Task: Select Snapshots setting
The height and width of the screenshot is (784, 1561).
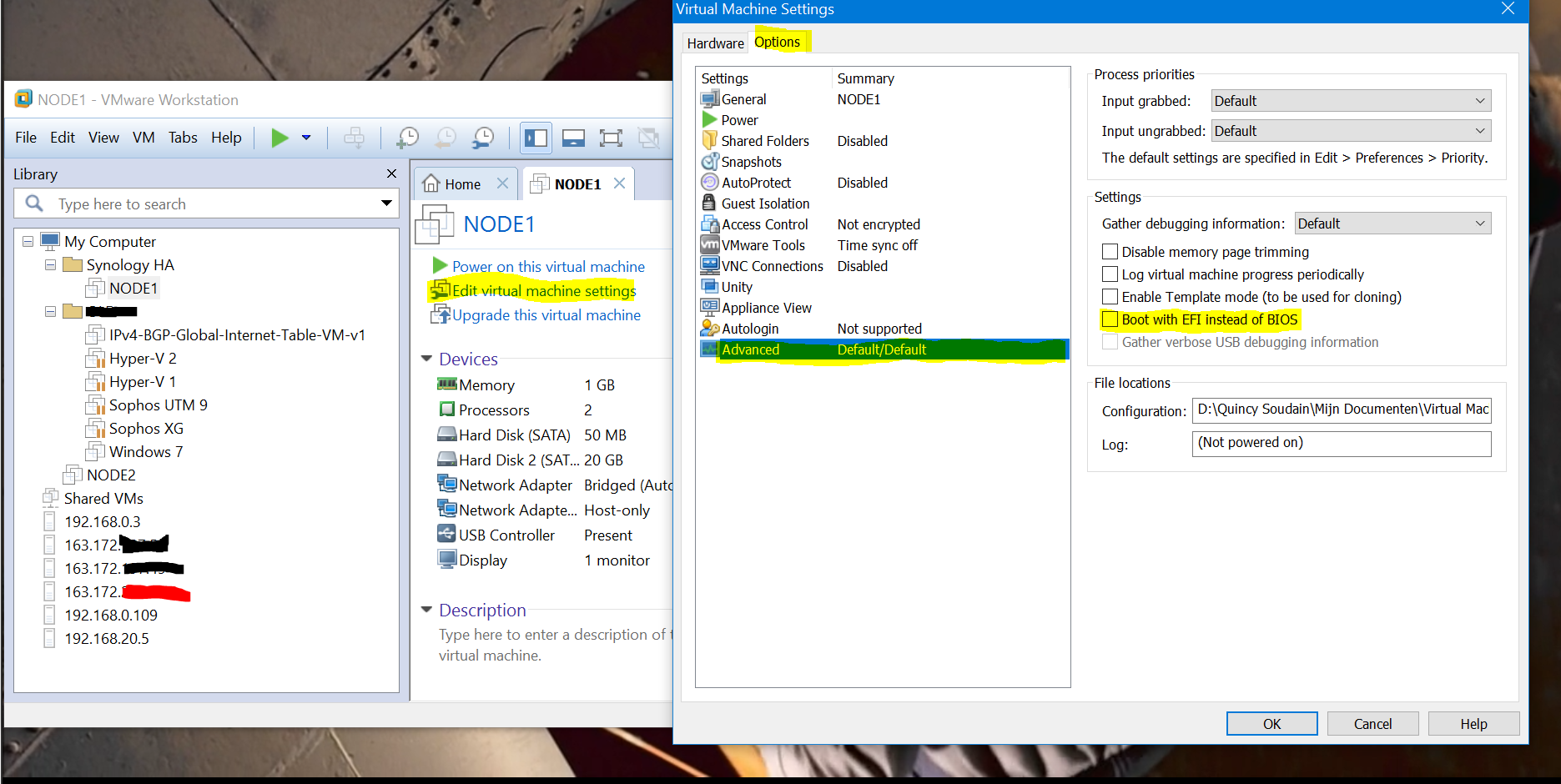Action: (x=751, y=162)
